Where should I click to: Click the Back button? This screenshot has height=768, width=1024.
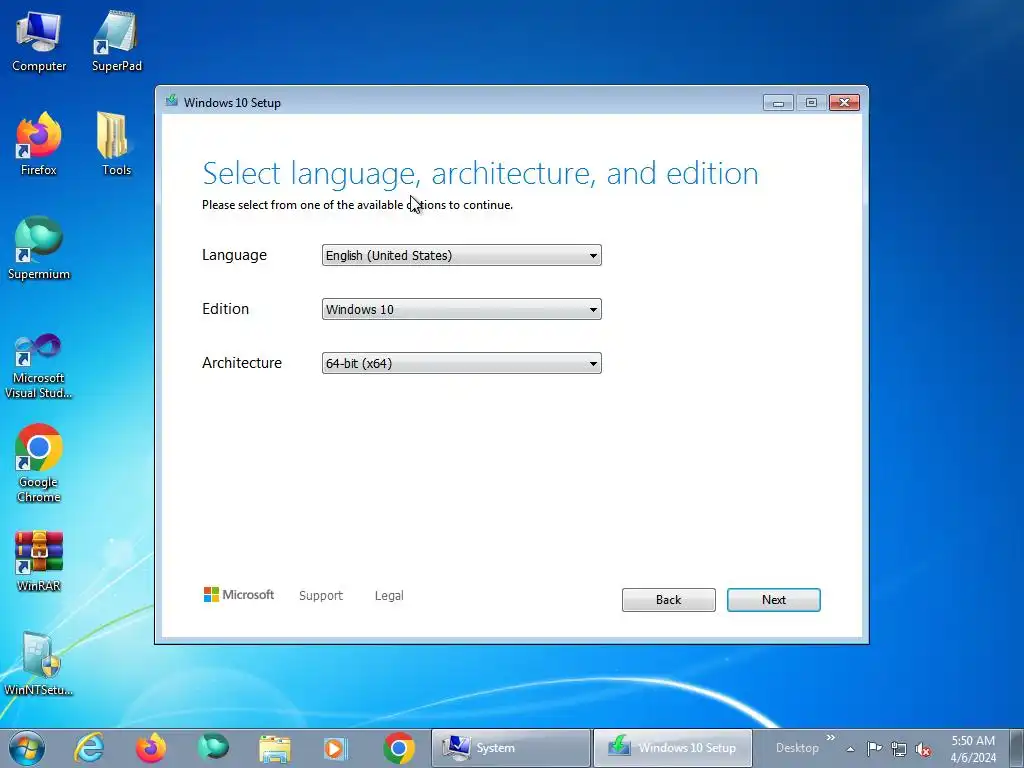tap(669, 600)
